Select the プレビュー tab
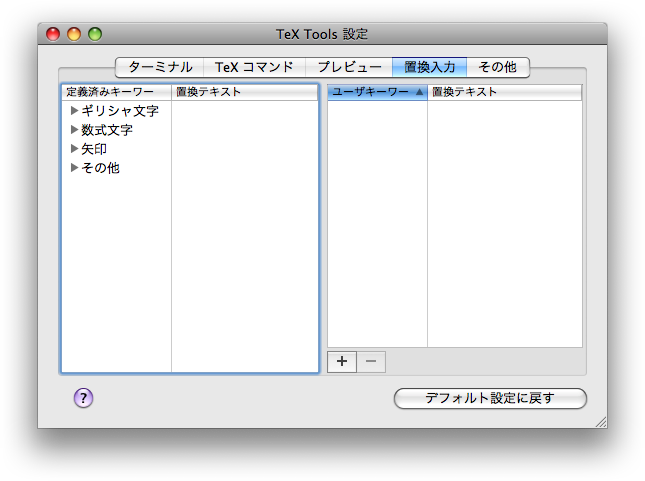 (x=349, y=67)
